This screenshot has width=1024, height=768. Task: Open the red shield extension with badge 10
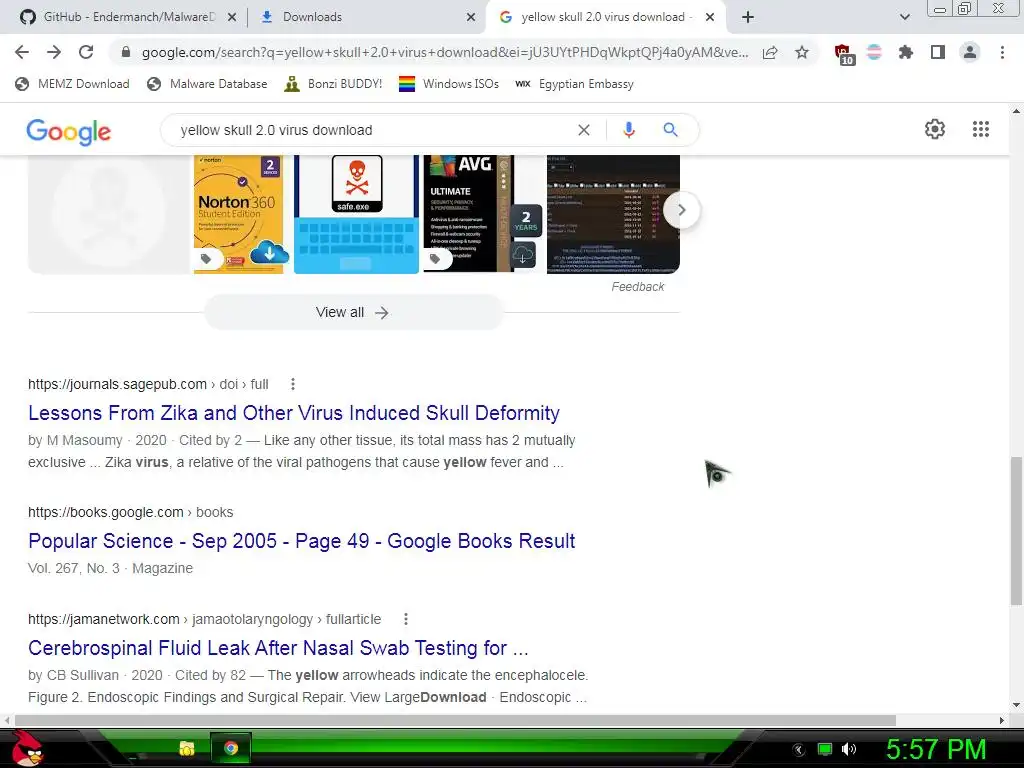click(843, 54)
